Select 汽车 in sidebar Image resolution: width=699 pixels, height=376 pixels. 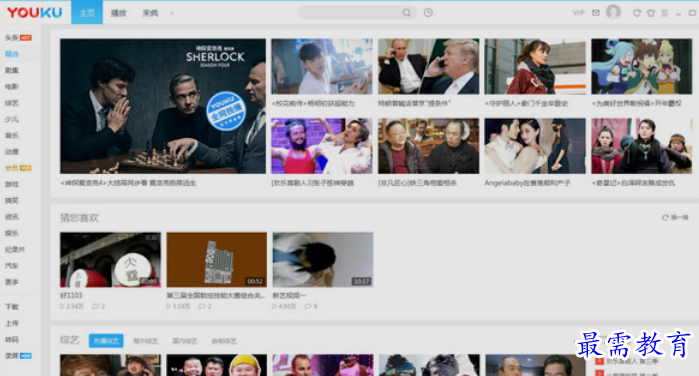[x=12, y=265]
